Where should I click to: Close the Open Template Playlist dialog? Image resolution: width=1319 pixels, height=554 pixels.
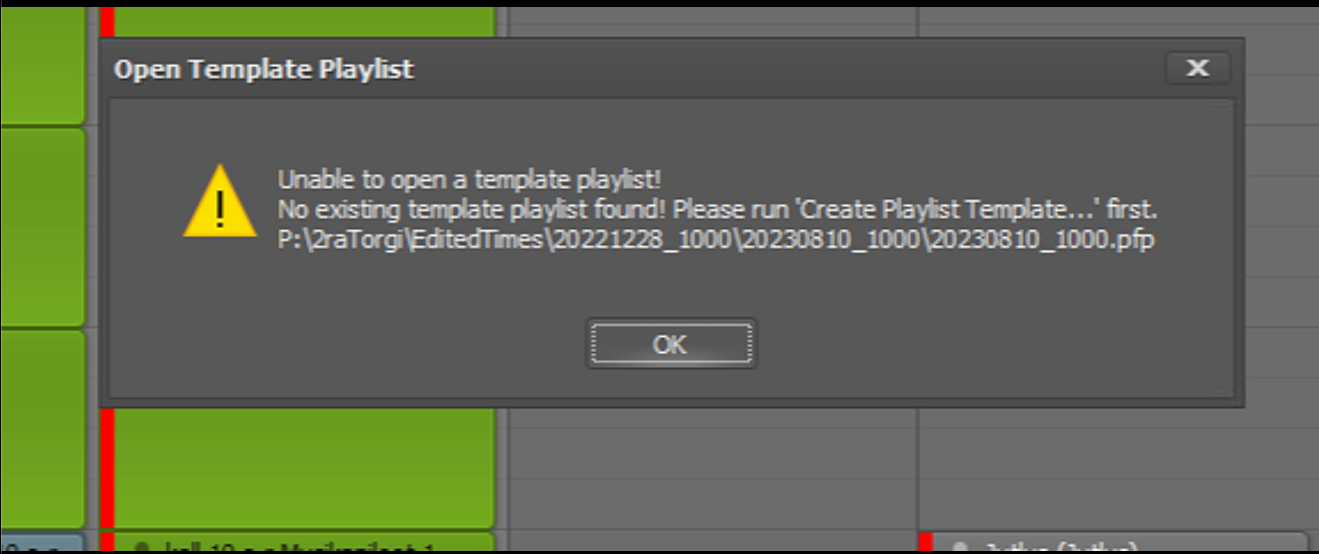pos(1197,68)
